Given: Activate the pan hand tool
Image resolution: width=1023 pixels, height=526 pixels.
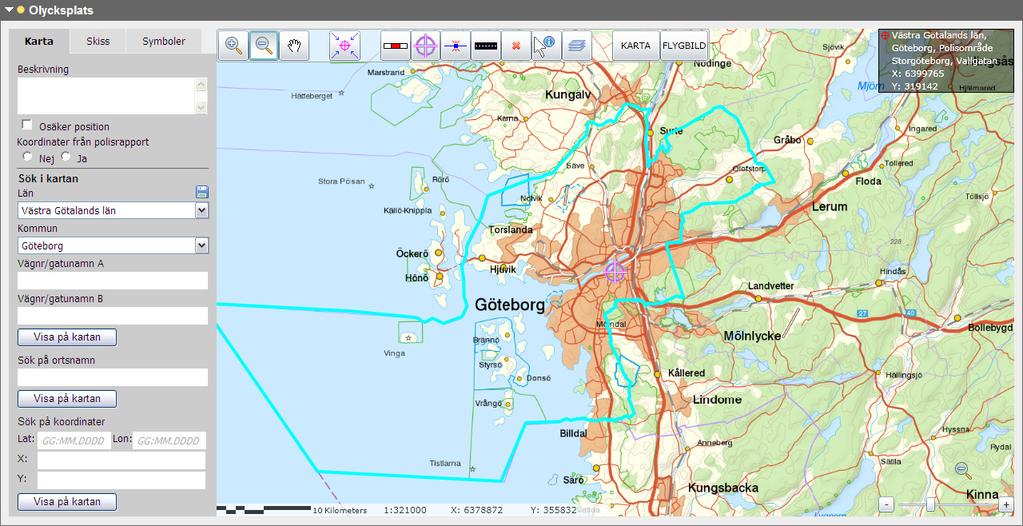Looking at the screenshot, I should tap(295, 46).
